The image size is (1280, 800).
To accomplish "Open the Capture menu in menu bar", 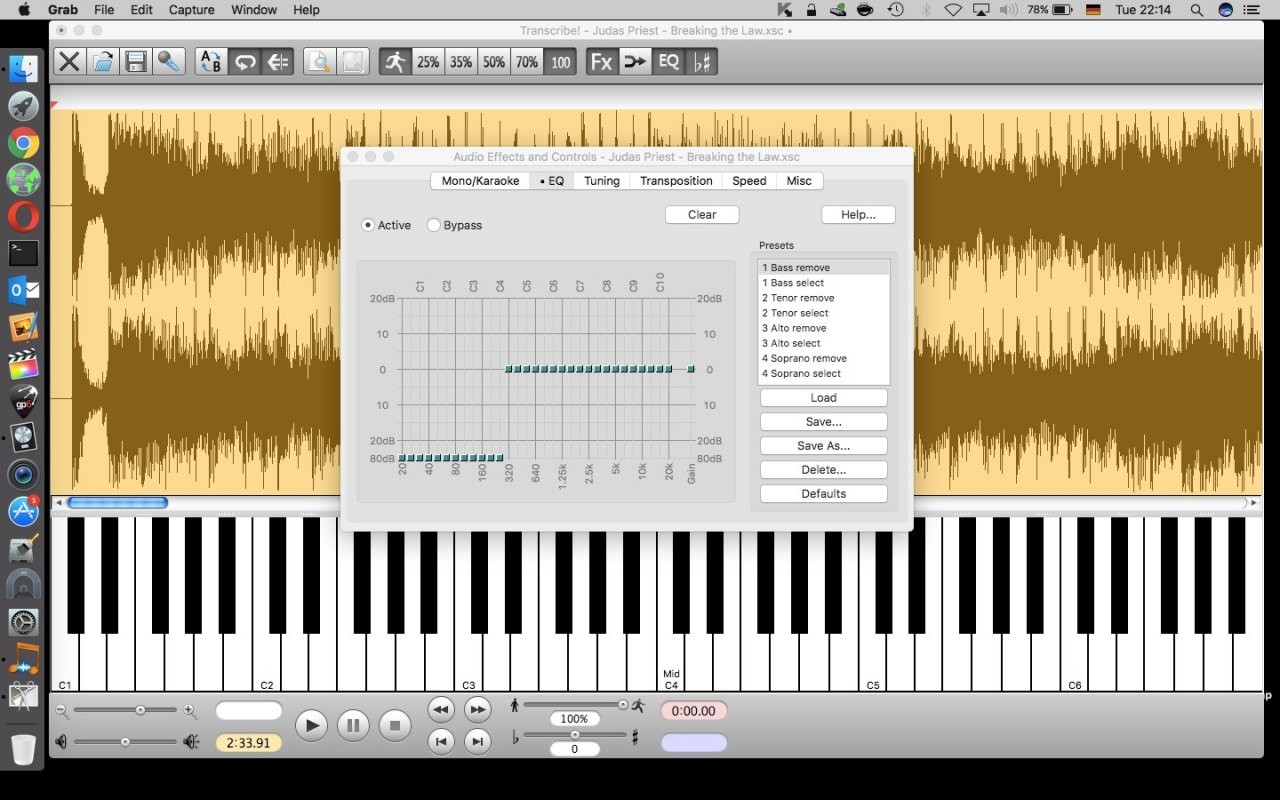I will (191, 10).
